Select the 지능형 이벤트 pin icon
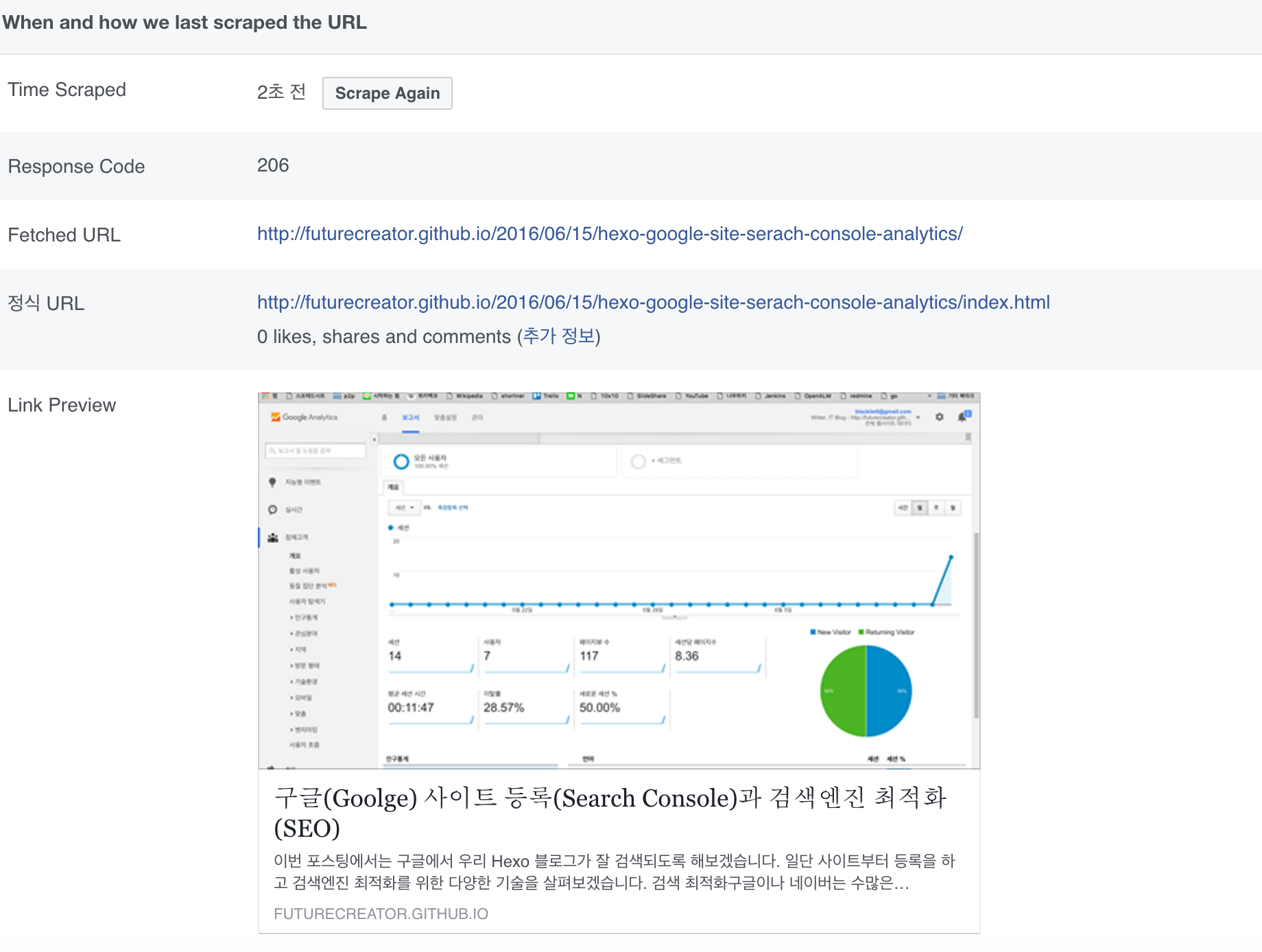Screen dimensions: 1262x952 click(272, 481)
